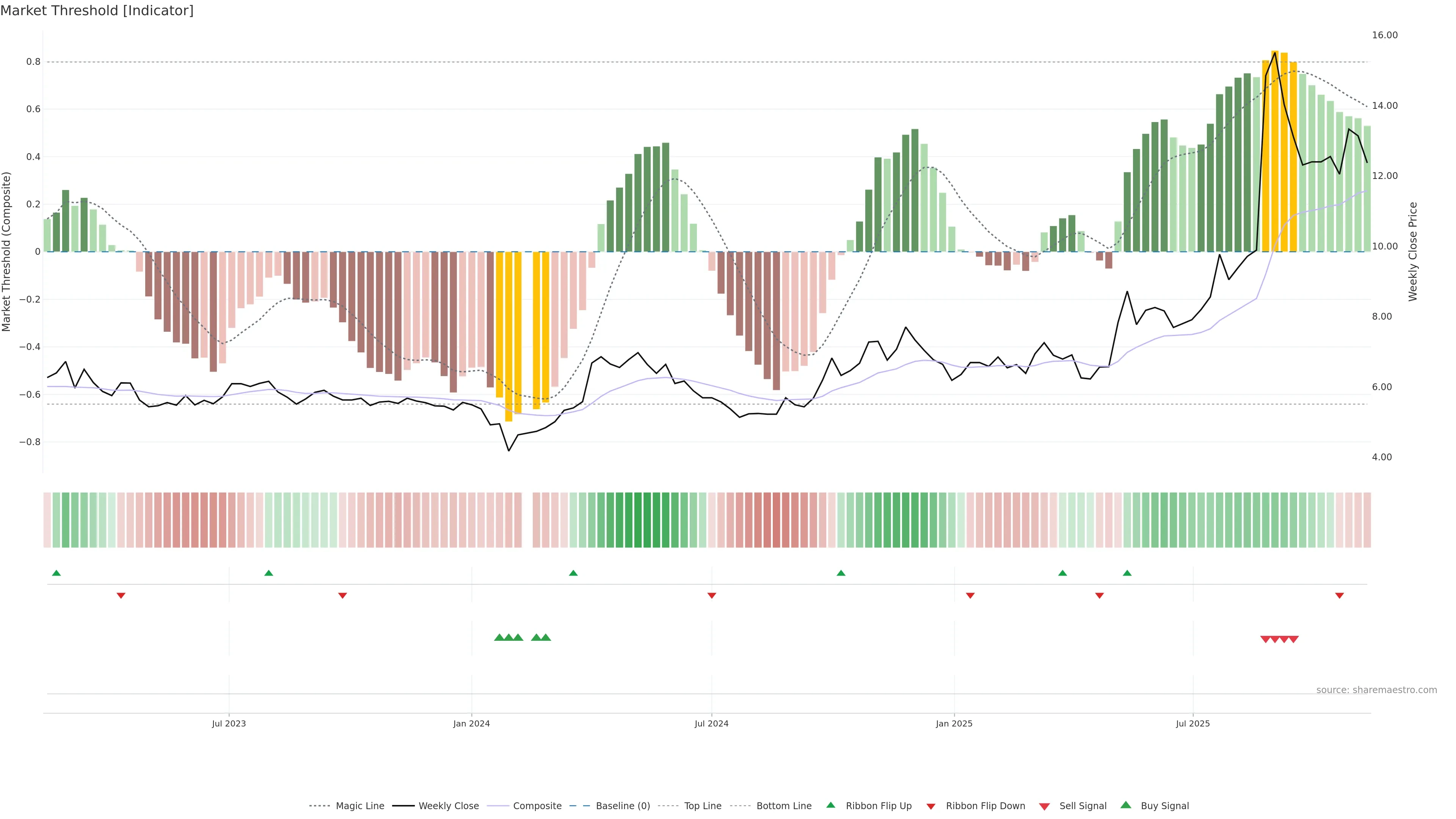Click the ribbon flip down marker at Jul 2024
1456x819 pixels.
[x=712, y=595]
